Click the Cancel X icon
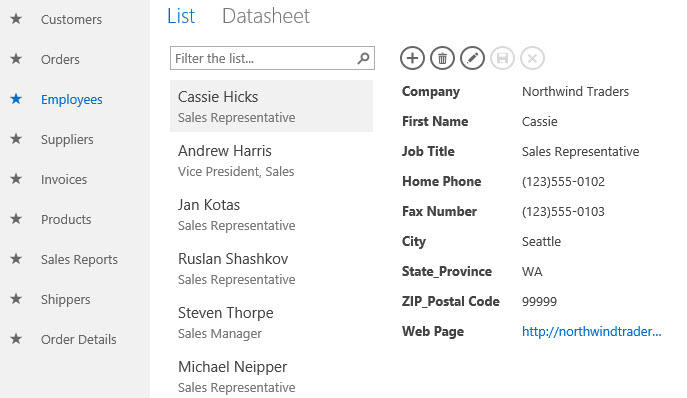The width and height of the screenshot is (687, 398). click(532, 58)
